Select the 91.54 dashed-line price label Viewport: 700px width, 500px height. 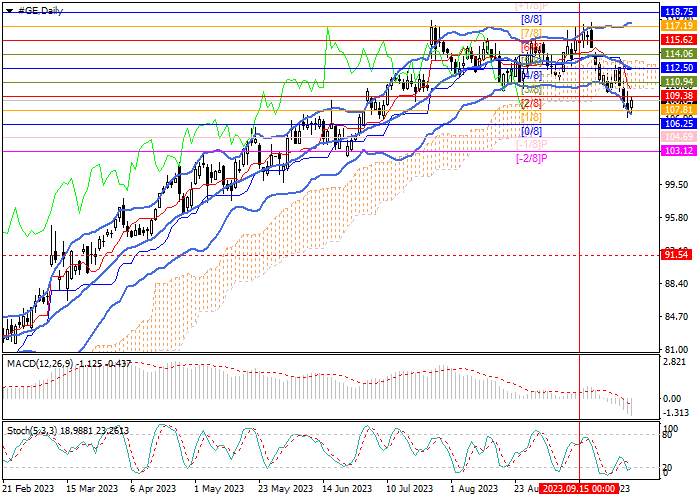tap(678, 255)
